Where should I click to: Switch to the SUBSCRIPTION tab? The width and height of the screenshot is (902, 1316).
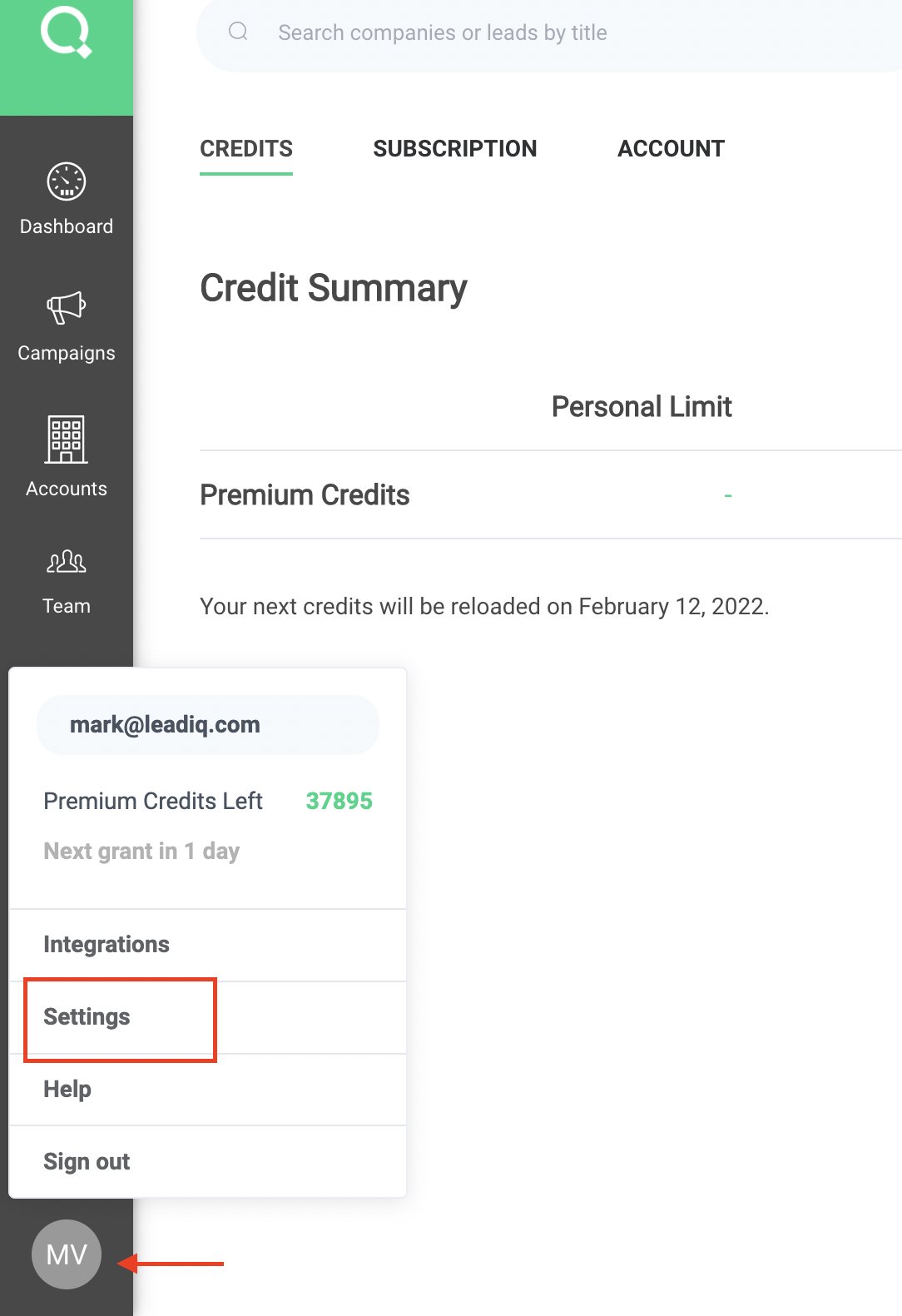click(454, 149)
